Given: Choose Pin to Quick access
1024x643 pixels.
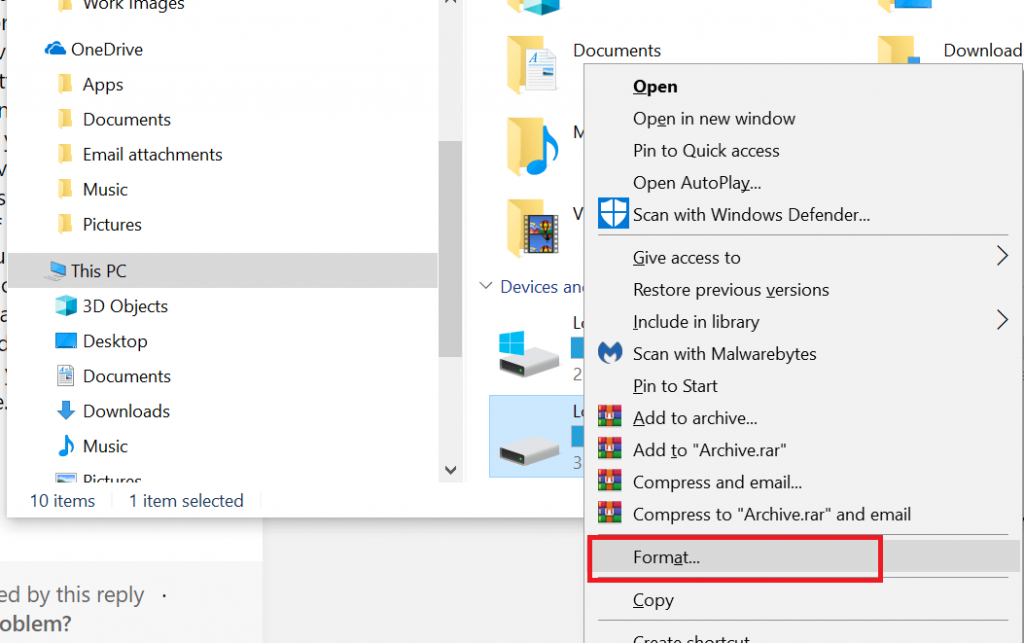Looking at the screenshot, I should (x=706, y=151).
